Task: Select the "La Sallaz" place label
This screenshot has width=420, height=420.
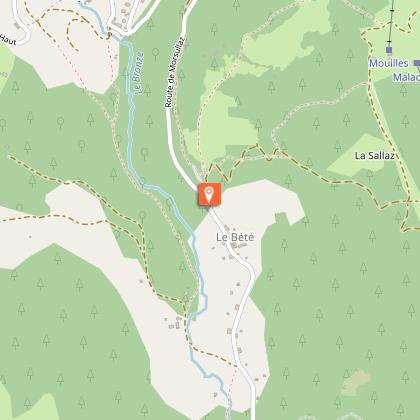Action: pyautogui.click(x=375, y=155)
